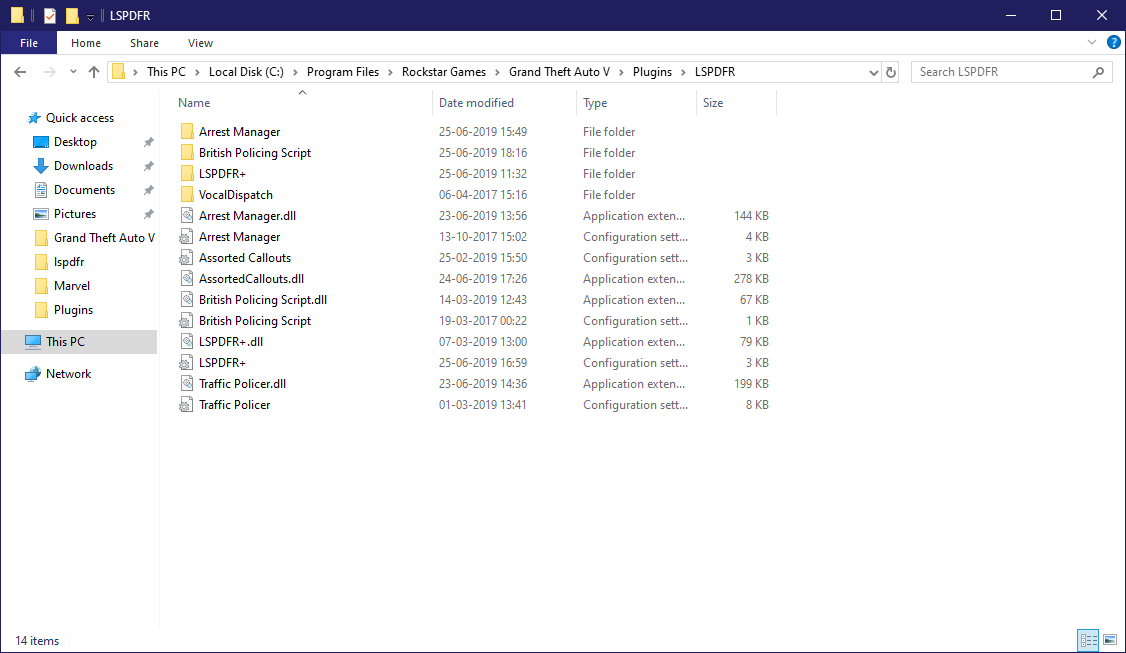Select the VocalDispatch folder icon
1126x653 pixels.
(187, 195)
